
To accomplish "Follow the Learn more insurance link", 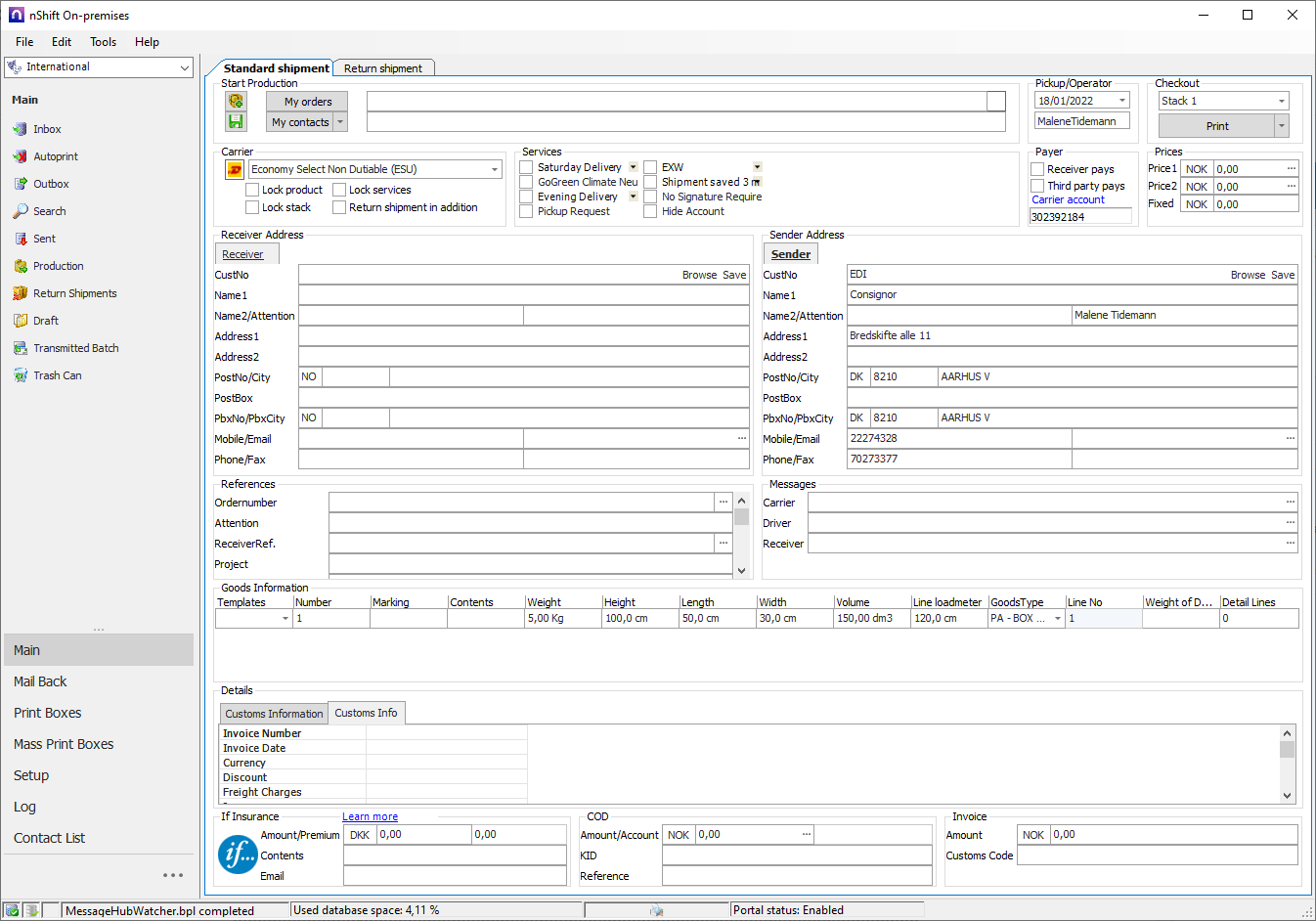I will 370,816.
